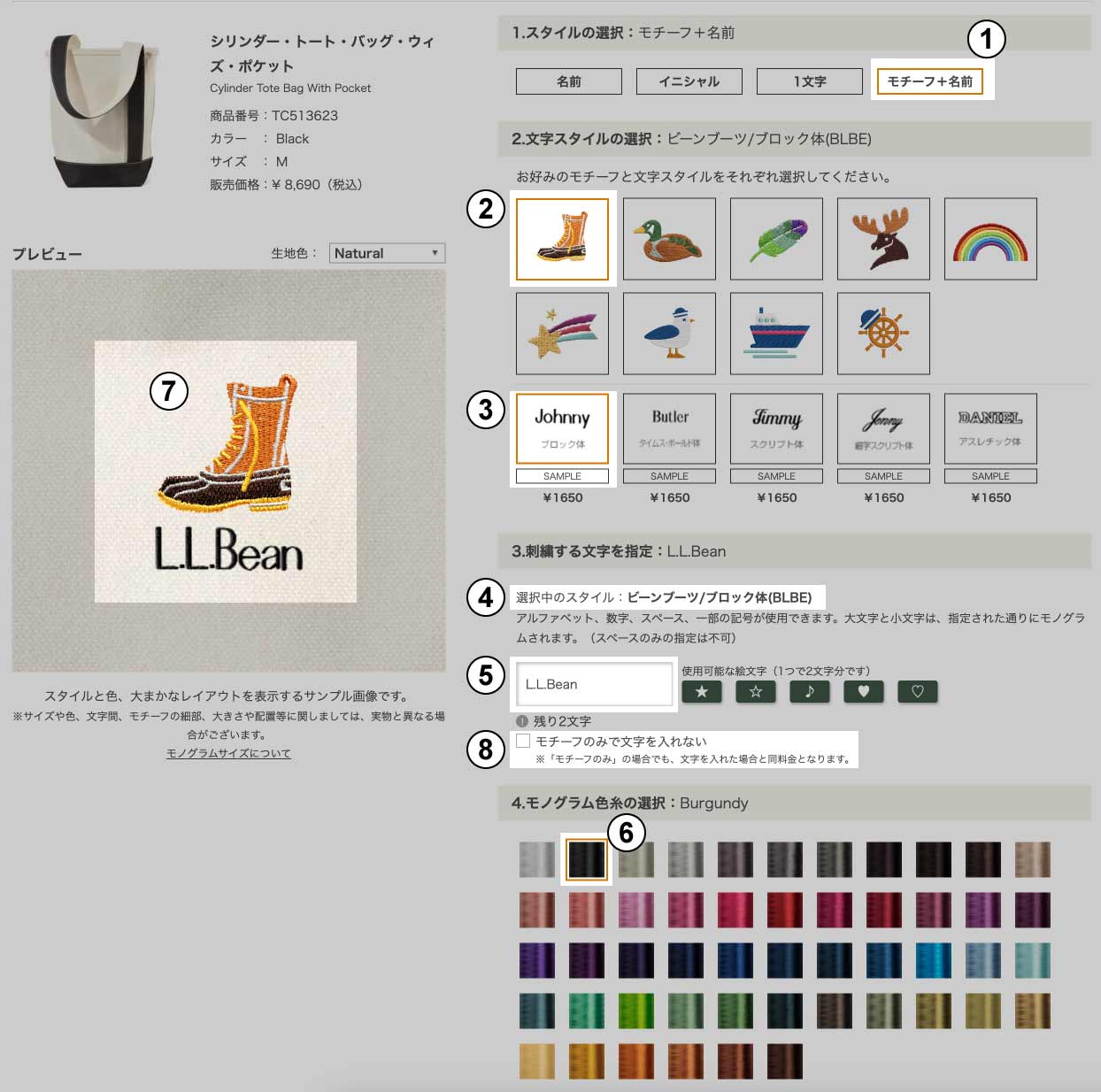Choose the rainbow motif

[990, 239]
